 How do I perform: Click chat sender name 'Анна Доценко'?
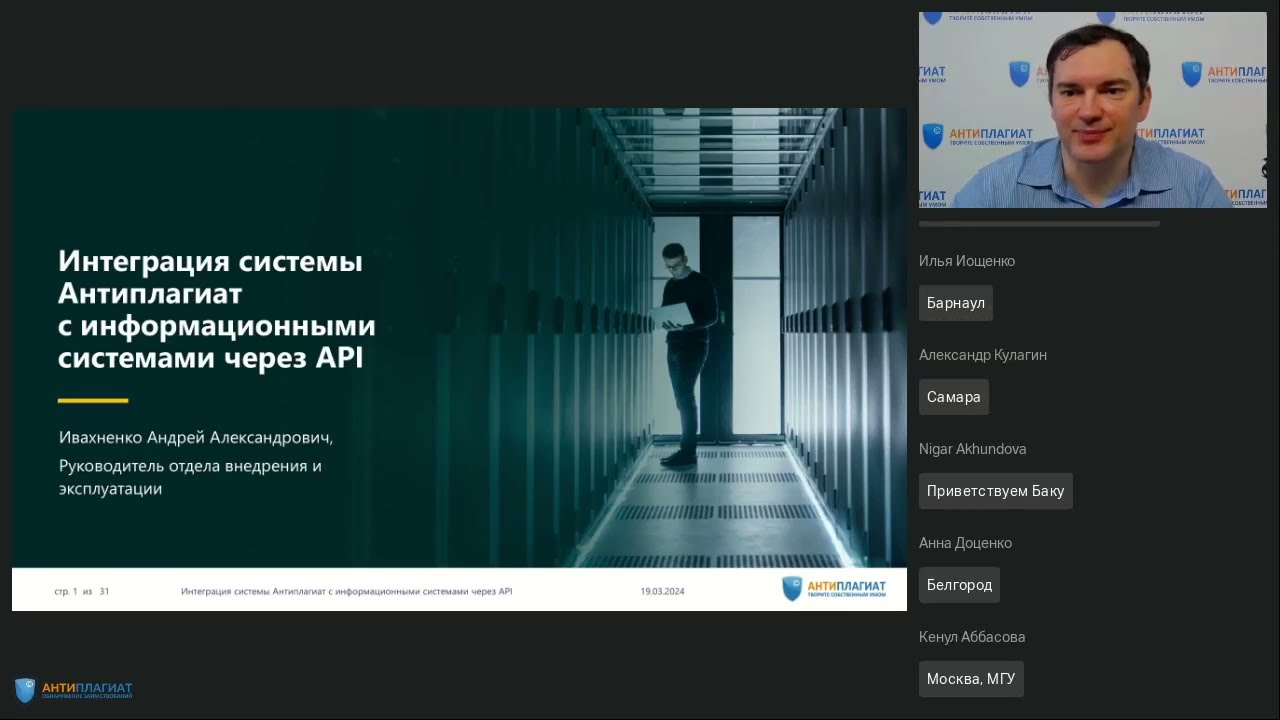pyautogui.click(x=966, y=543)
